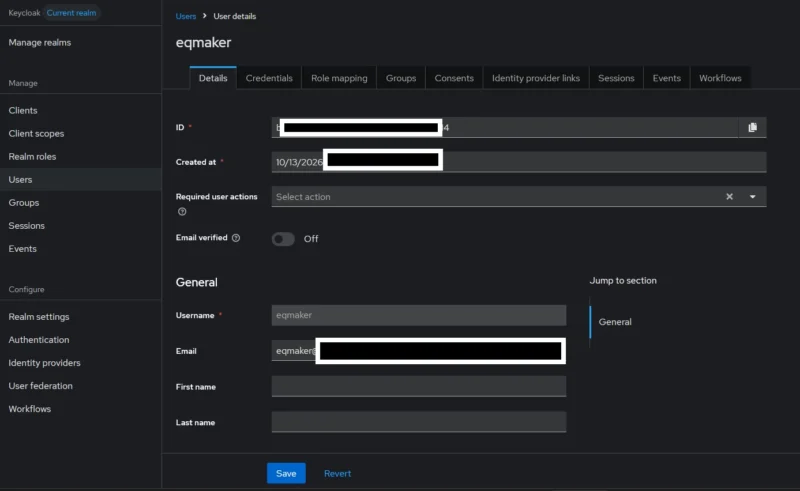The height and width of the screenshot is (491, 800).
Task: Switch to the Credentials tab
Action: click(x=269, y=78)
